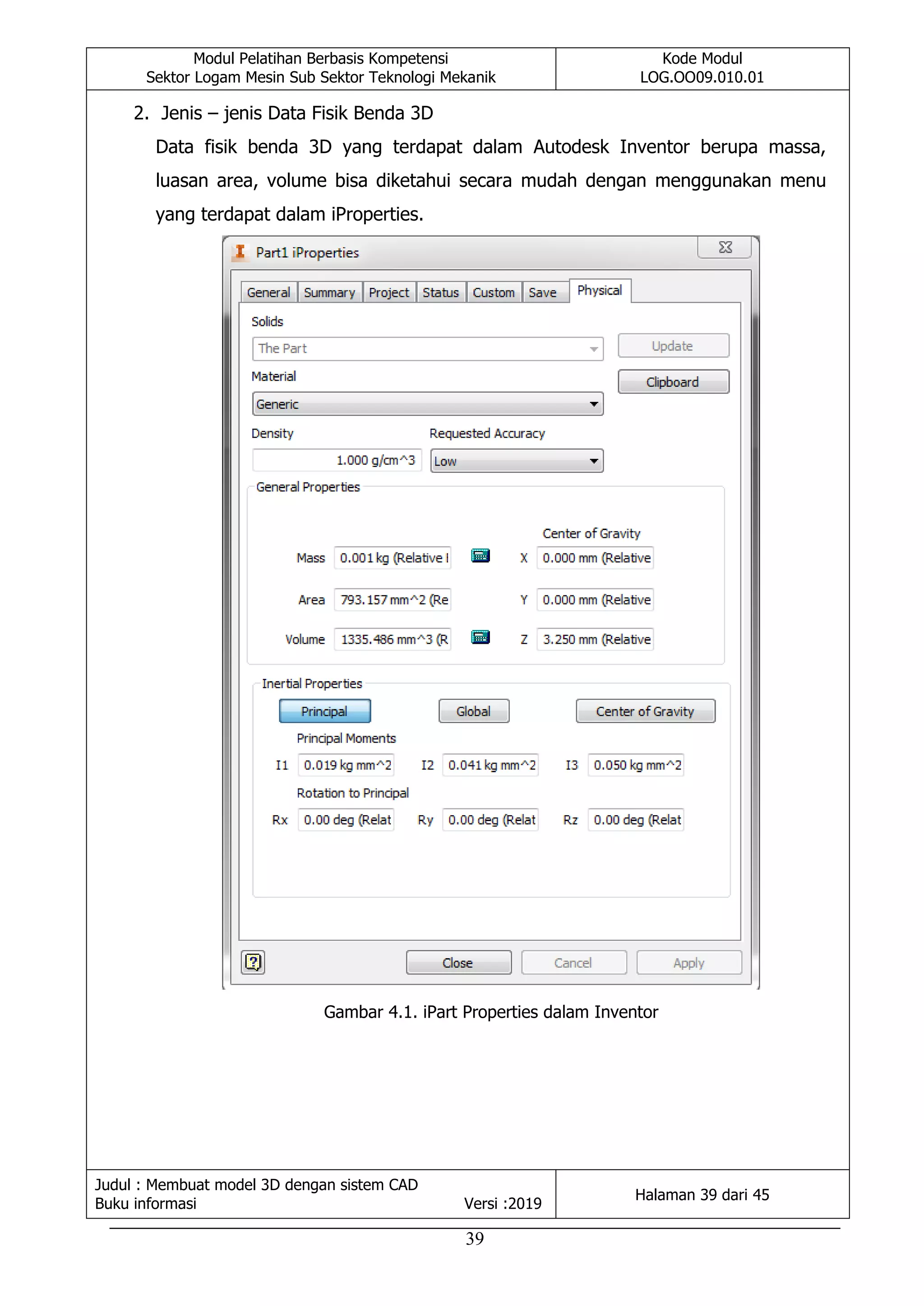Switch to the Summary tab

pyautogui.click(x=329, y=292)
